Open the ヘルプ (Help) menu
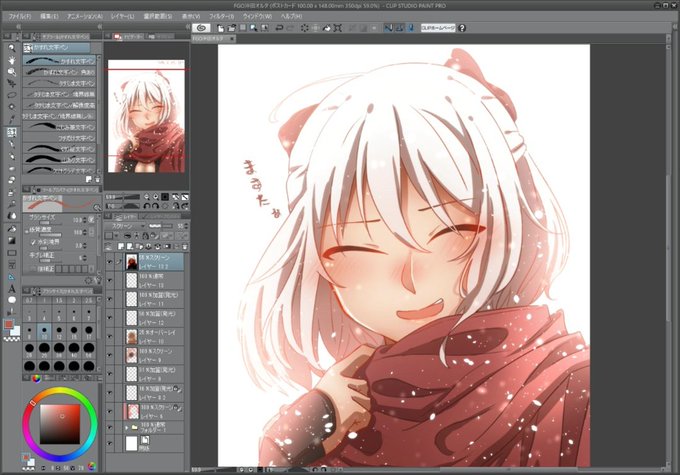680x475 pixels. (291, 16)
